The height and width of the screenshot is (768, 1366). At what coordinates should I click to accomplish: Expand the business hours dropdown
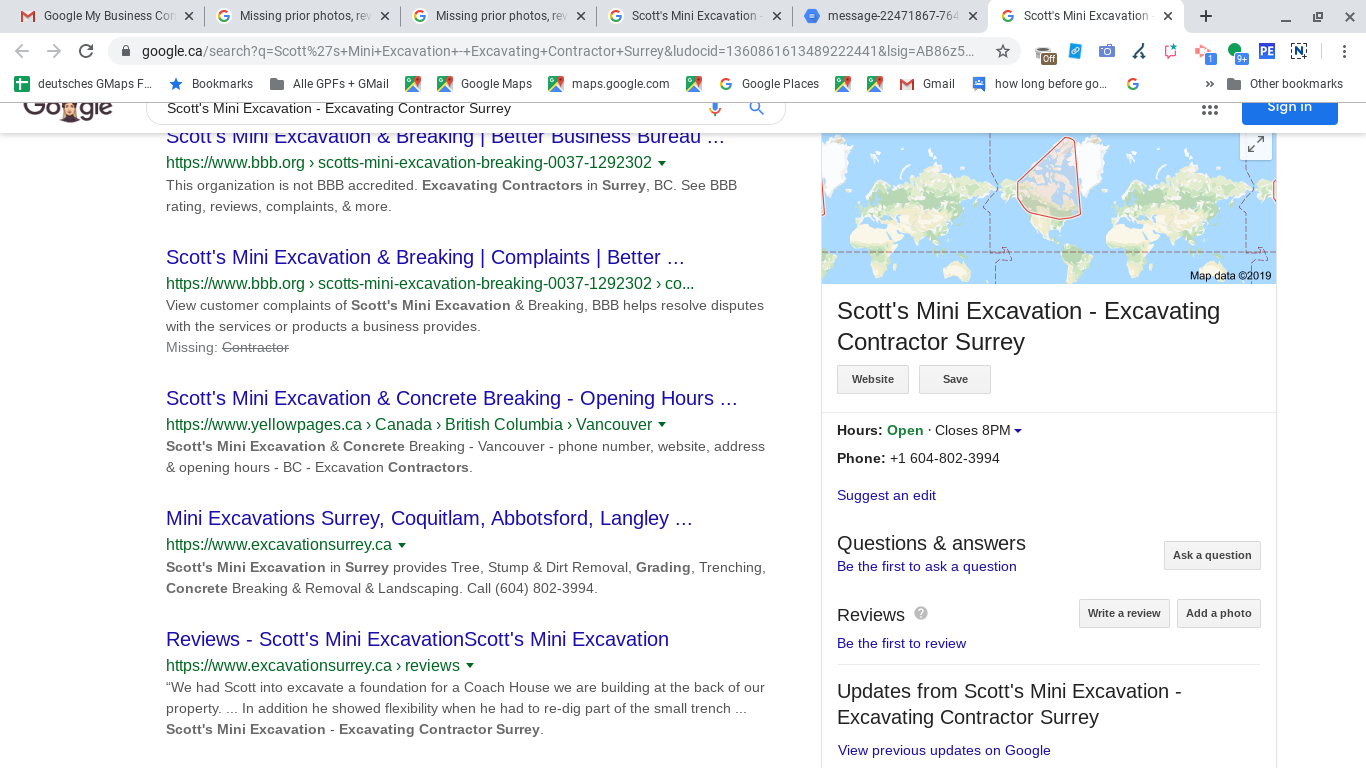(1018, 431)
